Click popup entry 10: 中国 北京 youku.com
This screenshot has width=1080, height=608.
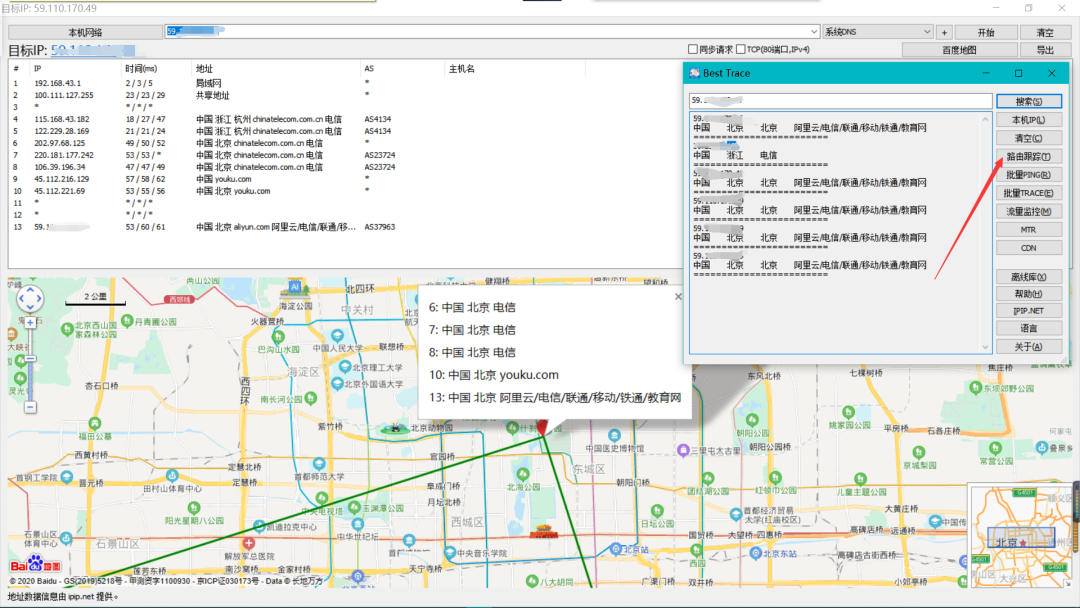[x=493, y=375]
